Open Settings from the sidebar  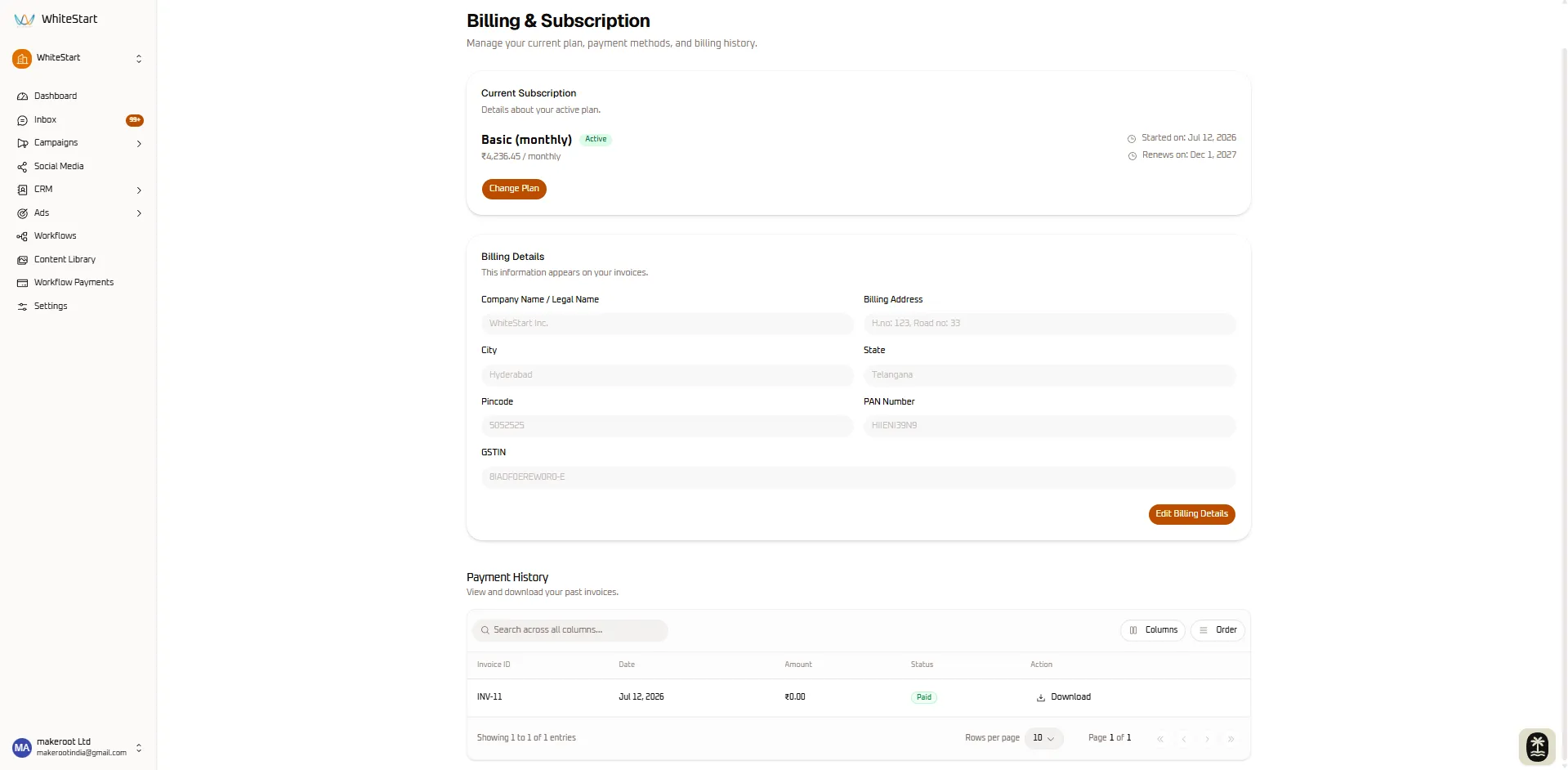point(78,307)
